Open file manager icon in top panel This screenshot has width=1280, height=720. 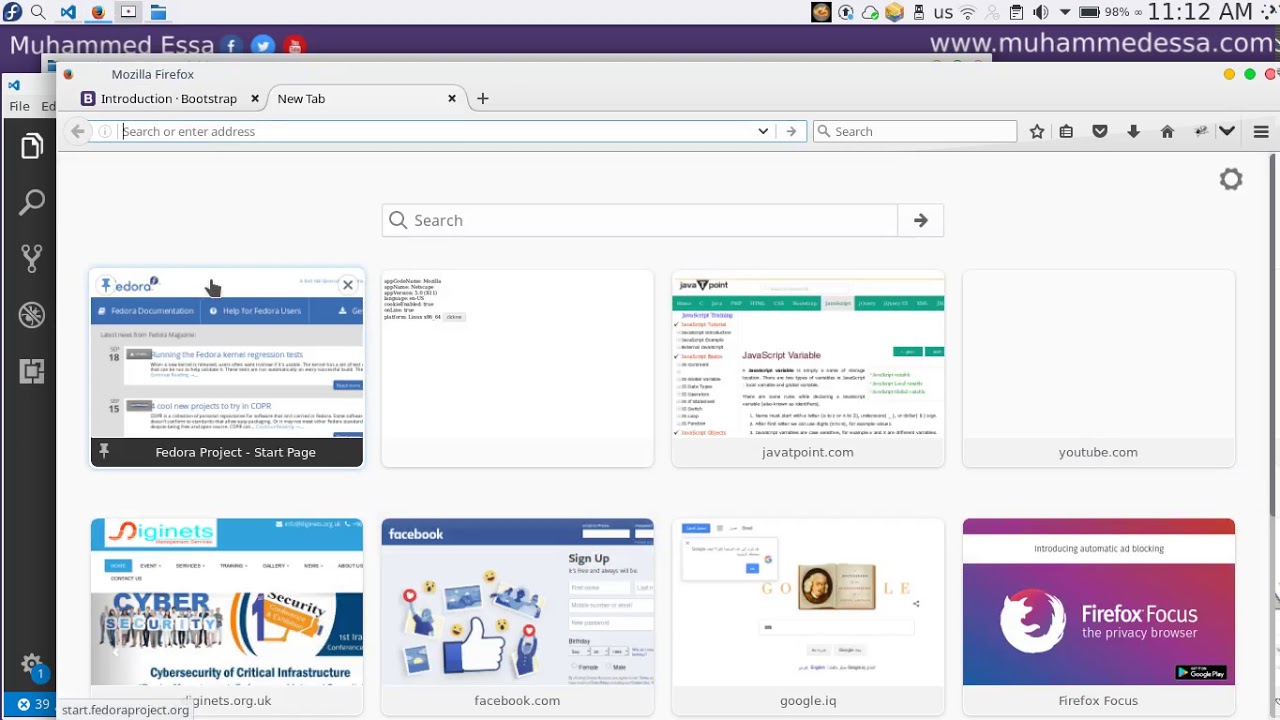click(158, 12)
